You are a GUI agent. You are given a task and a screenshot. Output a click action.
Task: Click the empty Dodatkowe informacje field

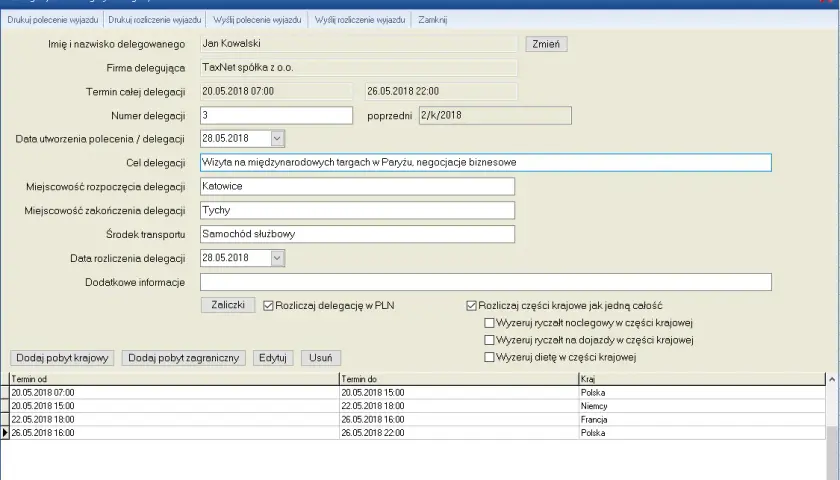pyautogui.click(x=486, y=282)
